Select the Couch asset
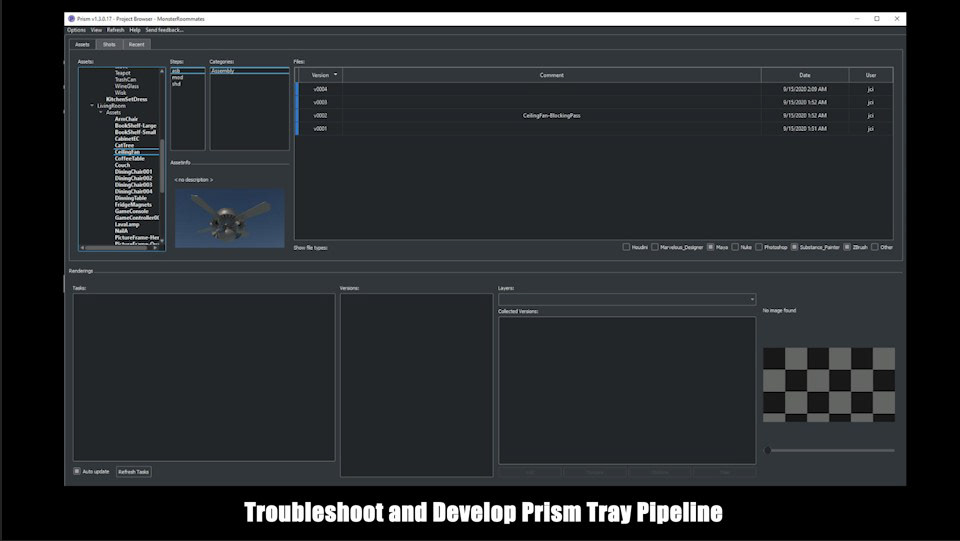The width and height of the screenshot is (960, 541). pyautogui.click(x=122, y=165)
